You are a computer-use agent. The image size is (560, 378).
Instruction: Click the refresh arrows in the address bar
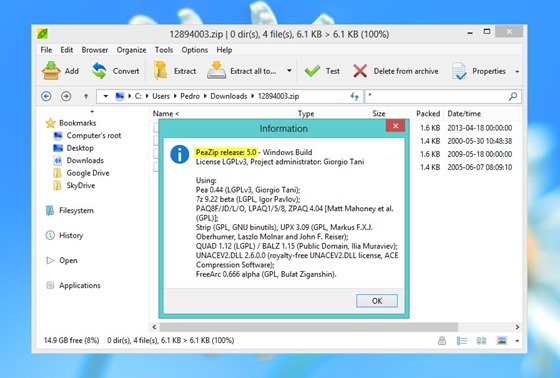pos(354,96)
